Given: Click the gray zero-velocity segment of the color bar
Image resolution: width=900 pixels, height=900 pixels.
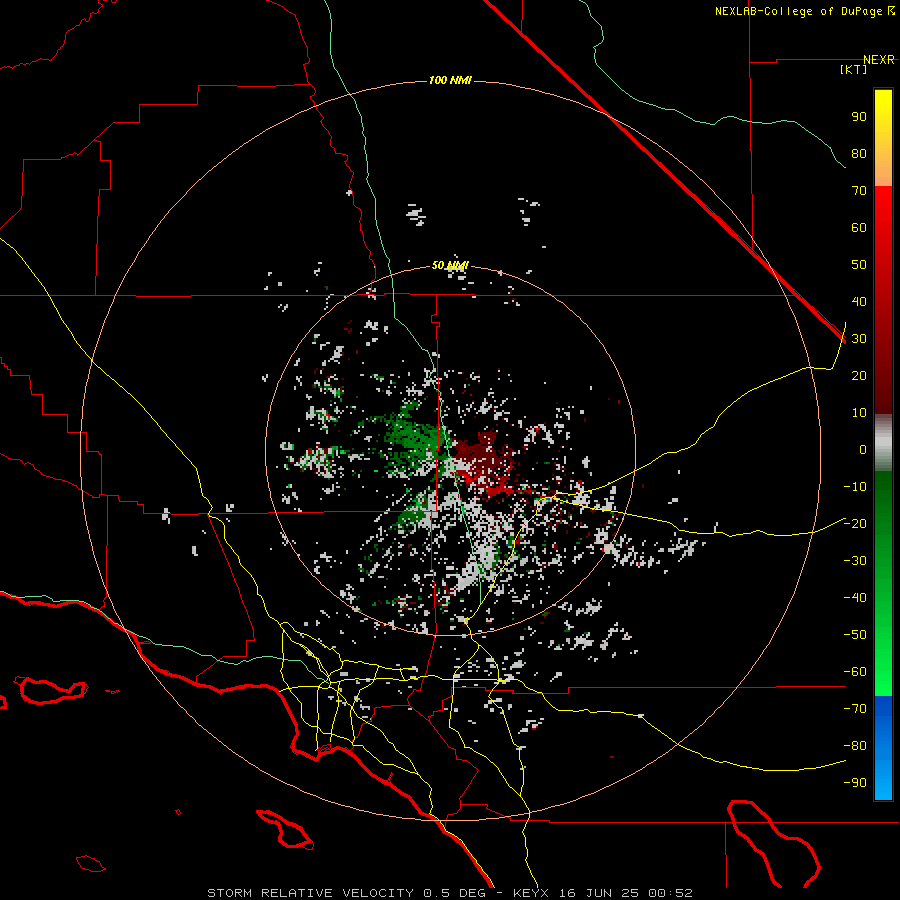Looking at the screenshot, I should [883, 443].
